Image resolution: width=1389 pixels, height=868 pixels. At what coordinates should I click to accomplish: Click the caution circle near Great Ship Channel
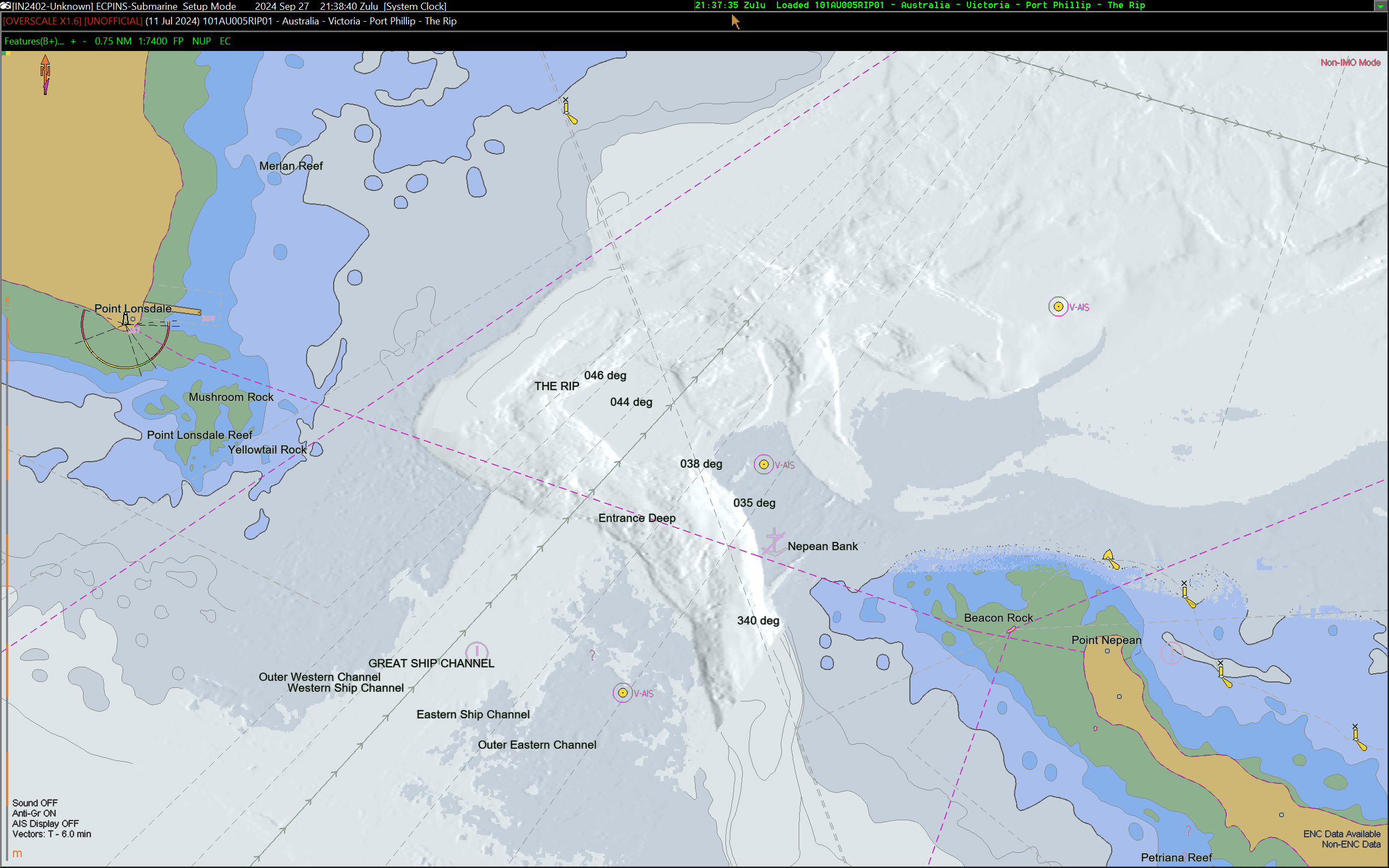tap(476, 652)
